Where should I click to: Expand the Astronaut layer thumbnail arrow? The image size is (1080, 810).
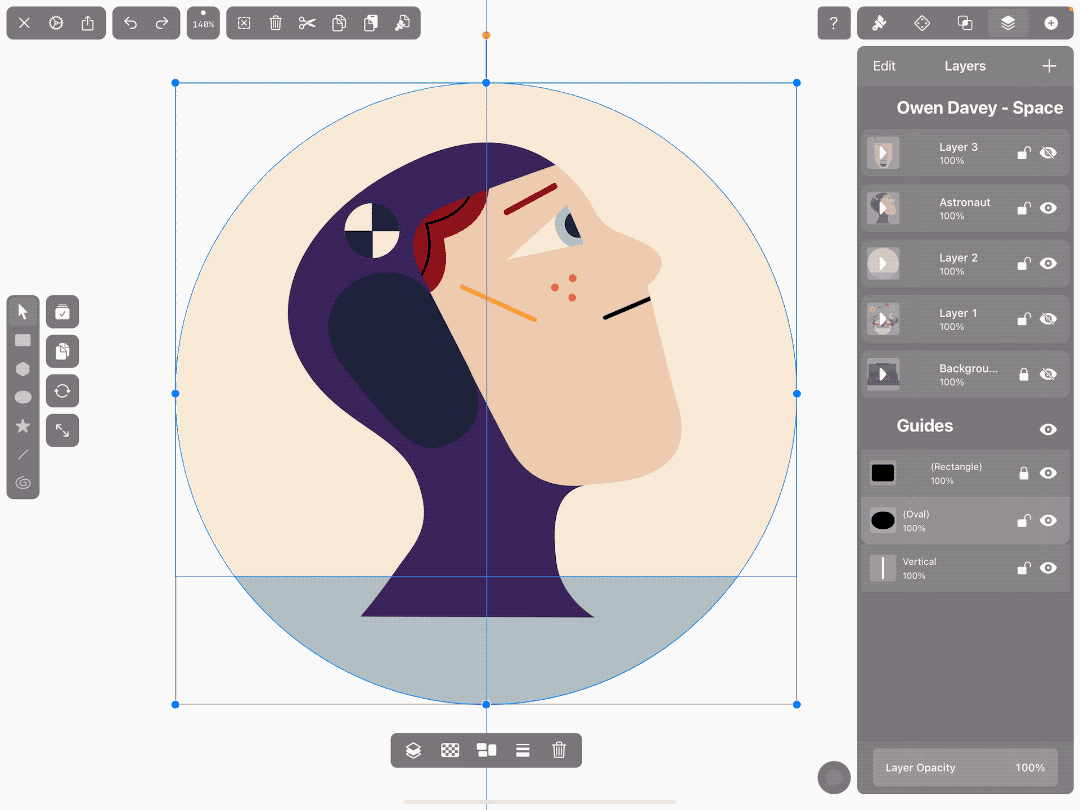[883, 208]
